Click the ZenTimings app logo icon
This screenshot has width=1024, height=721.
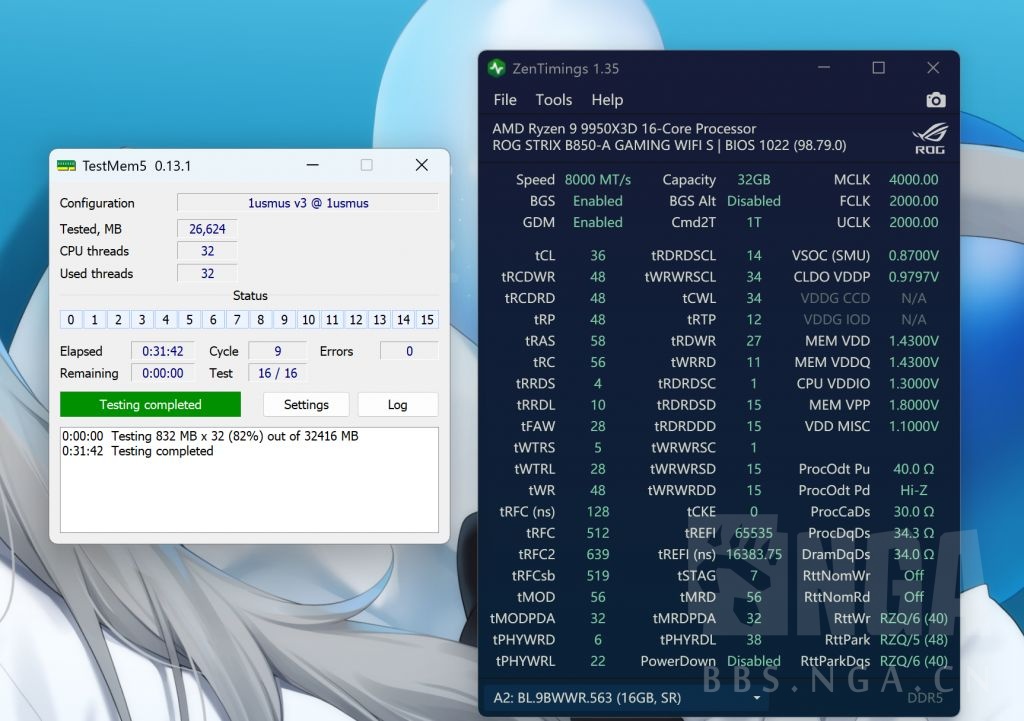tap(496, 68)
